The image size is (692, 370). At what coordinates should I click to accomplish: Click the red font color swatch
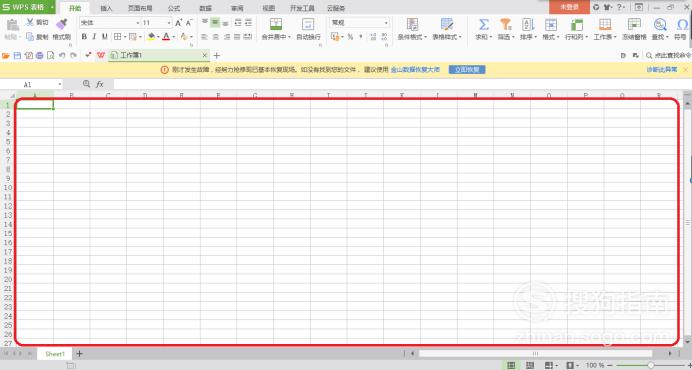click(x=166, y=37)
